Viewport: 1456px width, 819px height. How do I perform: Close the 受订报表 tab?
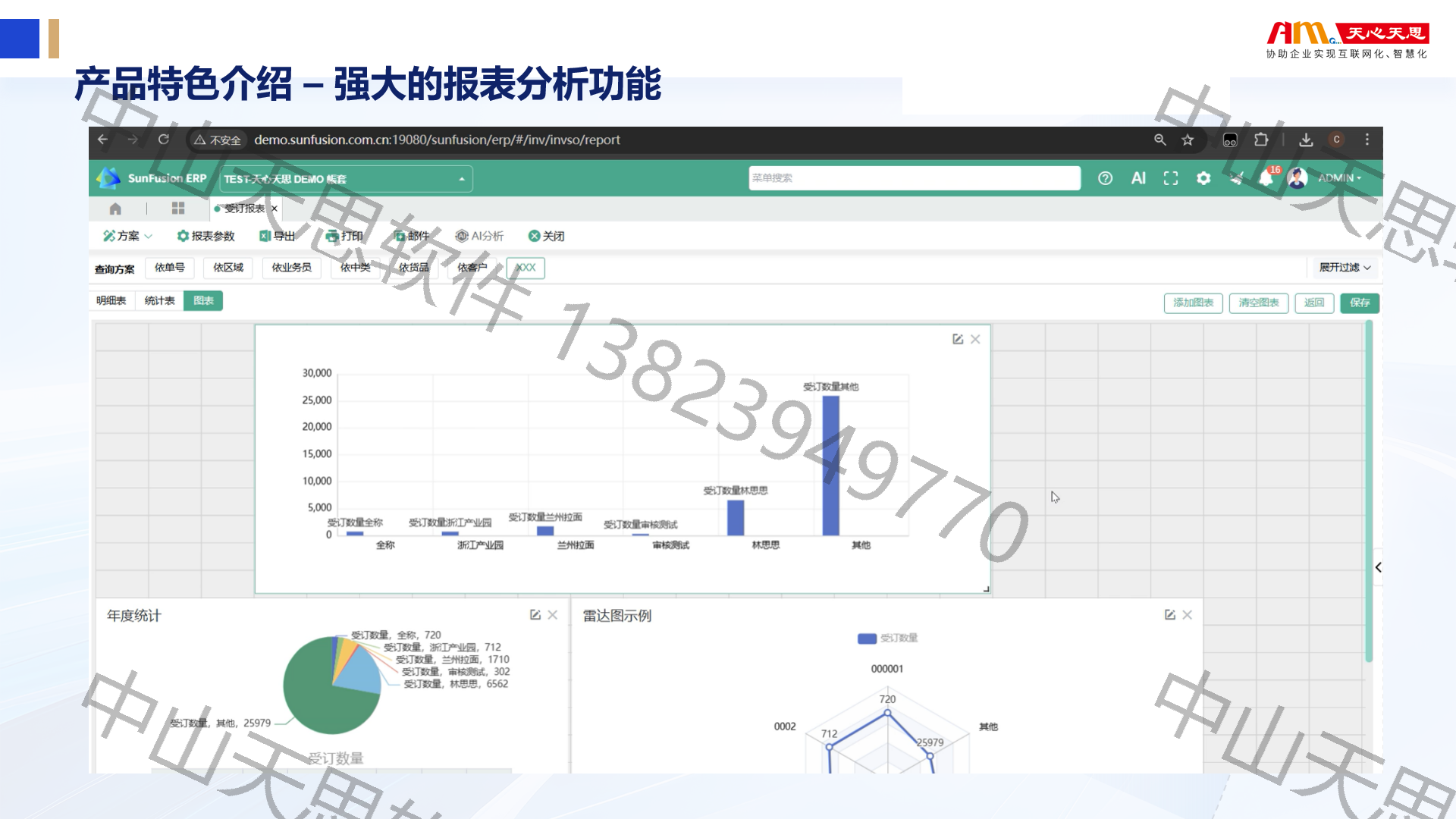click(275, 209)
